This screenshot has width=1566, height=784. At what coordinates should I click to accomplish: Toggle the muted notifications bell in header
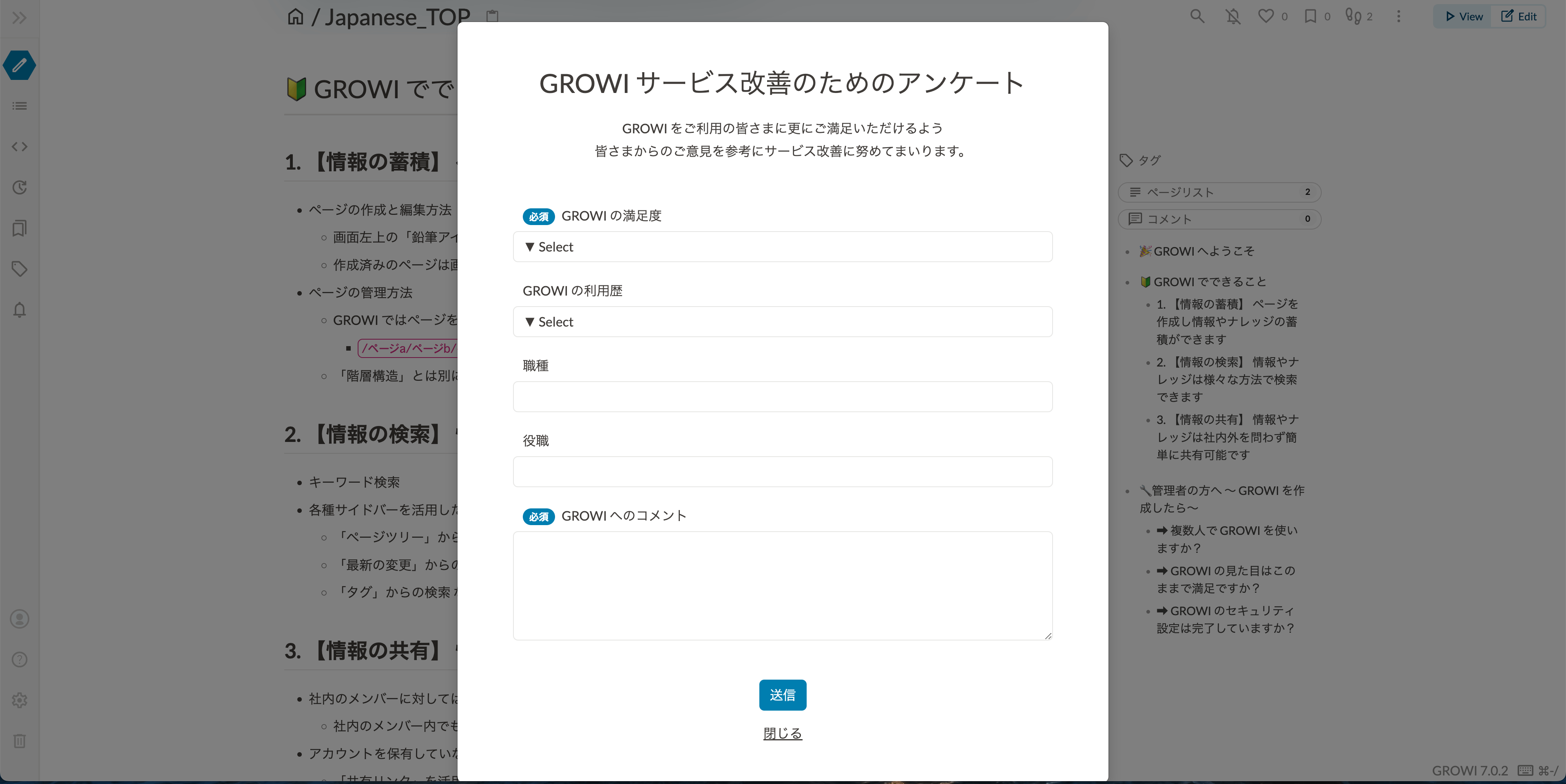pos(1233,16)
